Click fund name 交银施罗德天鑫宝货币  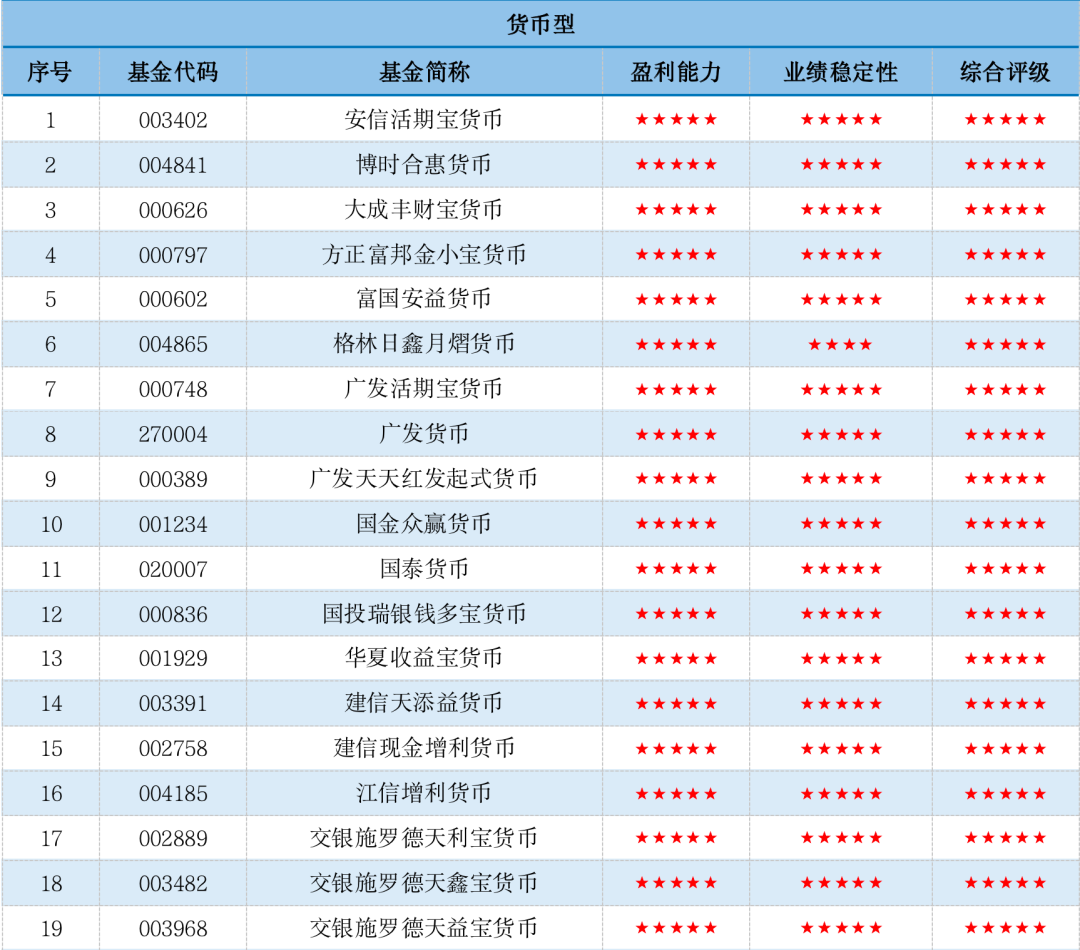pyautogui.click(x=424, y=882)
